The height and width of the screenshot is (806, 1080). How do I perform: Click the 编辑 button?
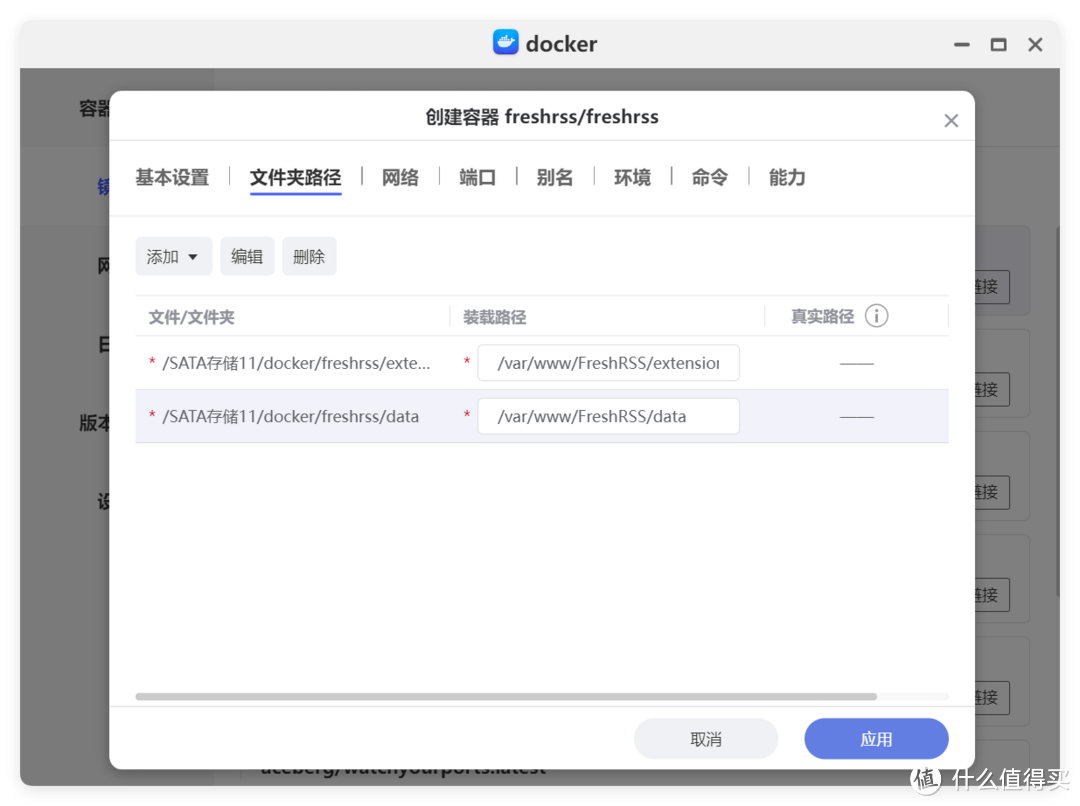coord(247,256)
